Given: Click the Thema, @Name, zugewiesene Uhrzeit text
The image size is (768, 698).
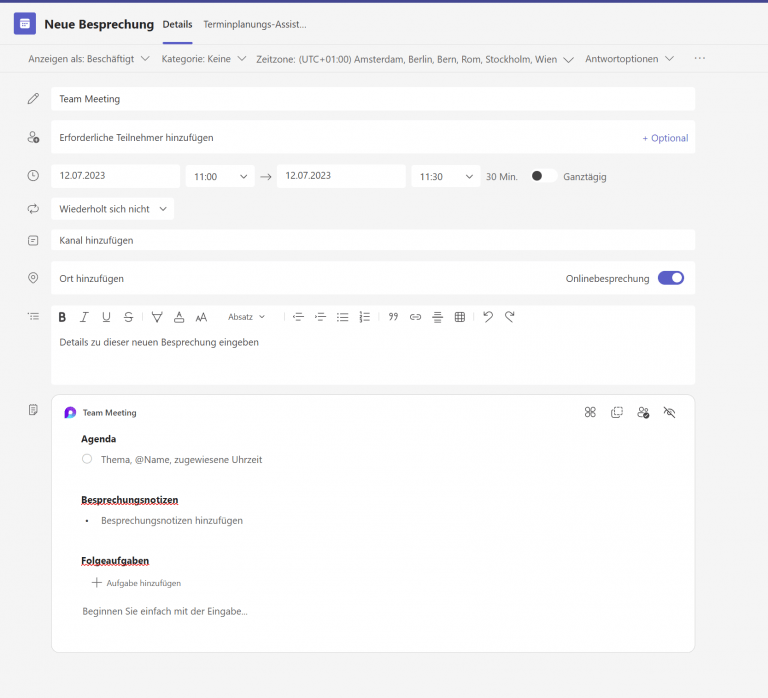Looking at the screenshot, I should pos(181,459).
